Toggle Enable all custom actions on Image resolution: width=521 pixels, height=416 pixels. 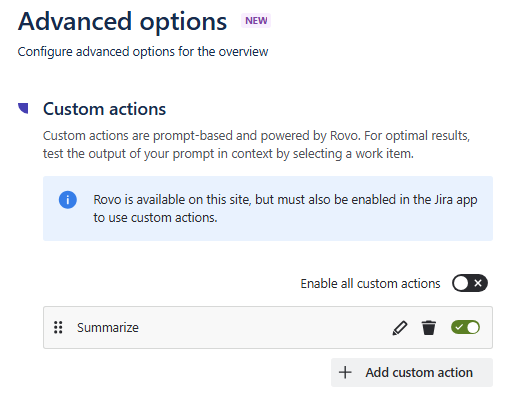click(x=470, y=283)
